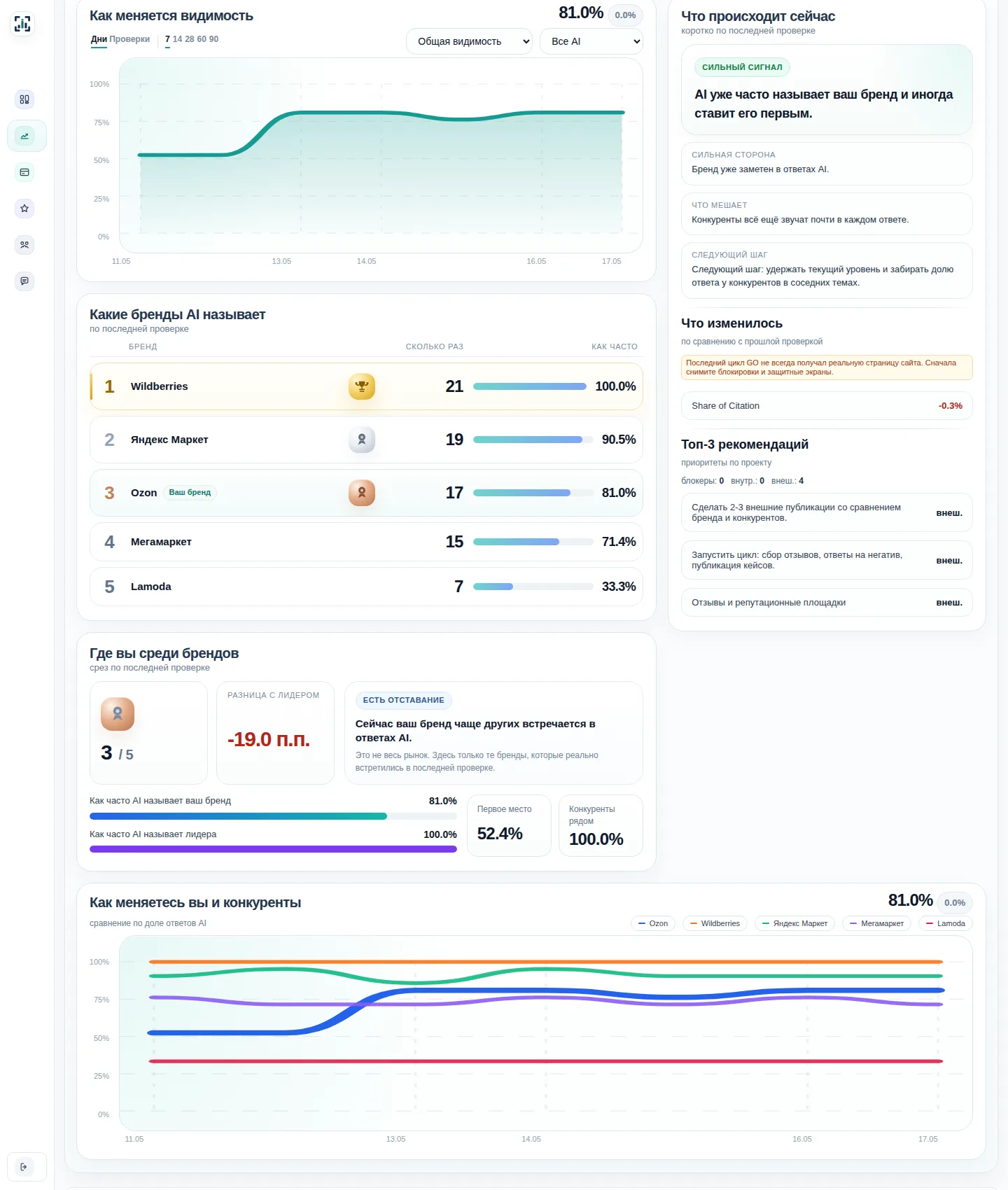The width and height of the screenshot is (1008, 1190).
Task: Open the star favorites sidebar icon
Action: 24,209
